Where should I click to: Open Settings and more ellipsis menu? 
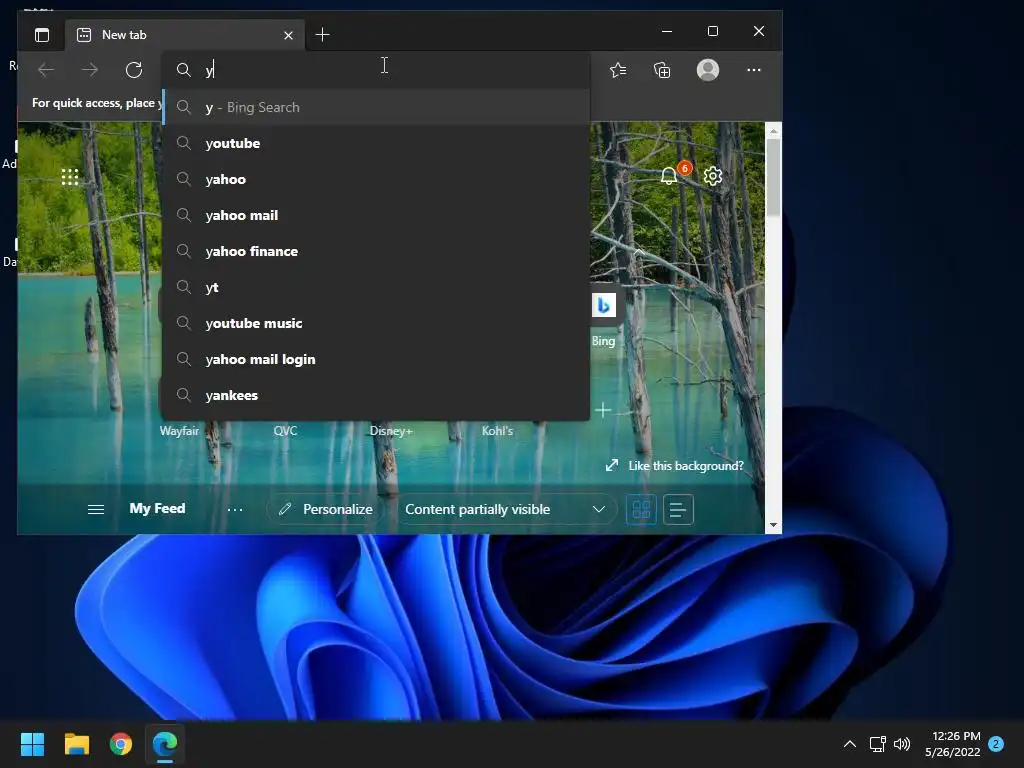pyautogui.click(x=754, y=70)
